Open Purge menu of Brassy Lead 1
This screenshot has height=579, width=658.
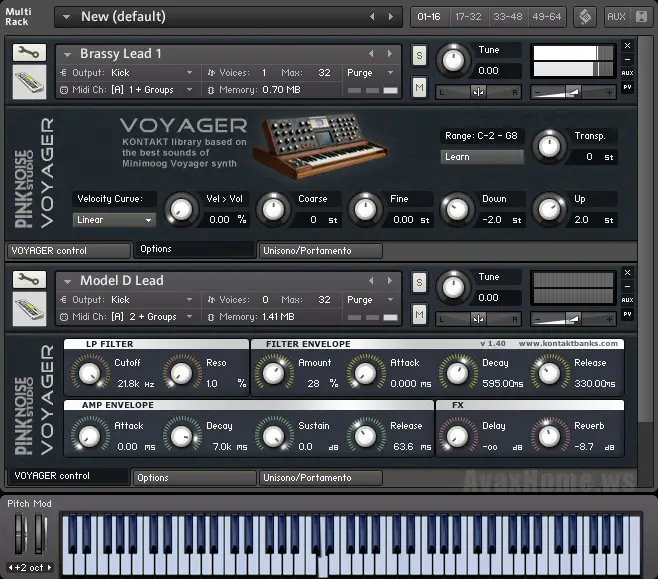coord(390,73)
